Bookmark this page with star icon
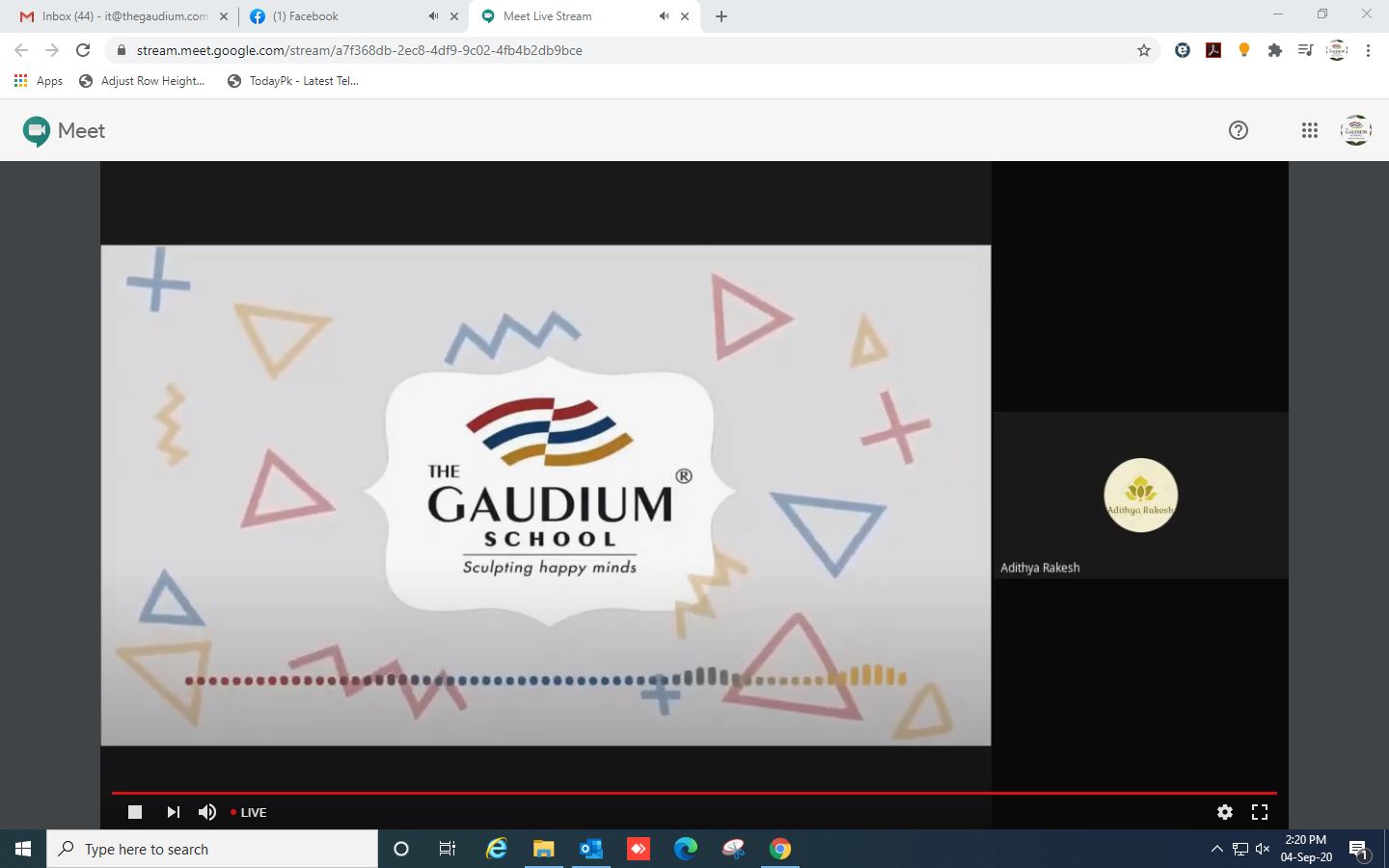The height and width of the screenshot is (868, 1389). [x=1144, y=50]
